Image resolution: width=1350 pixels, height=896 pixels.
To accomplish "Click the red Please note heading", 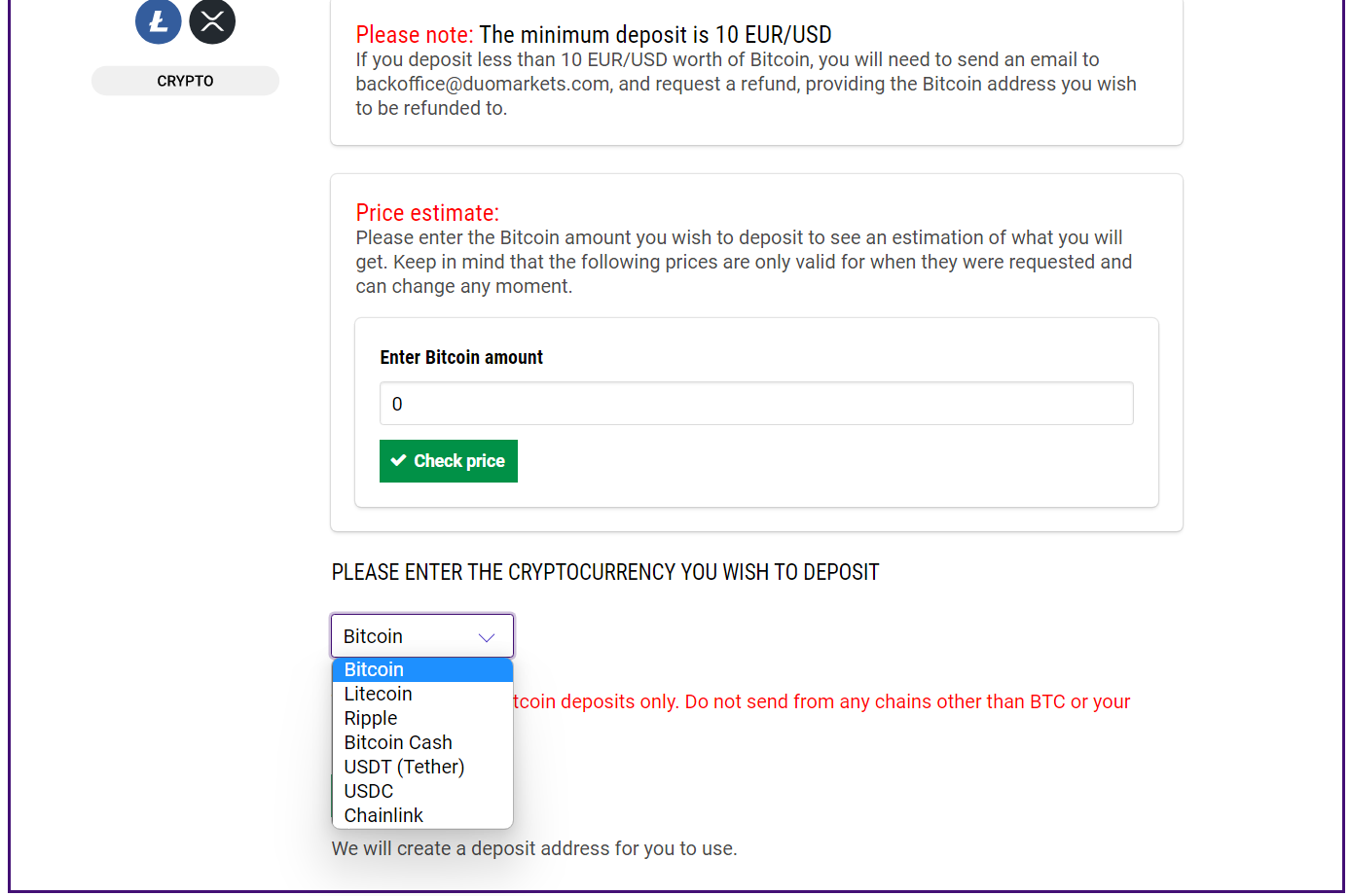I will (x=415, y=35).
